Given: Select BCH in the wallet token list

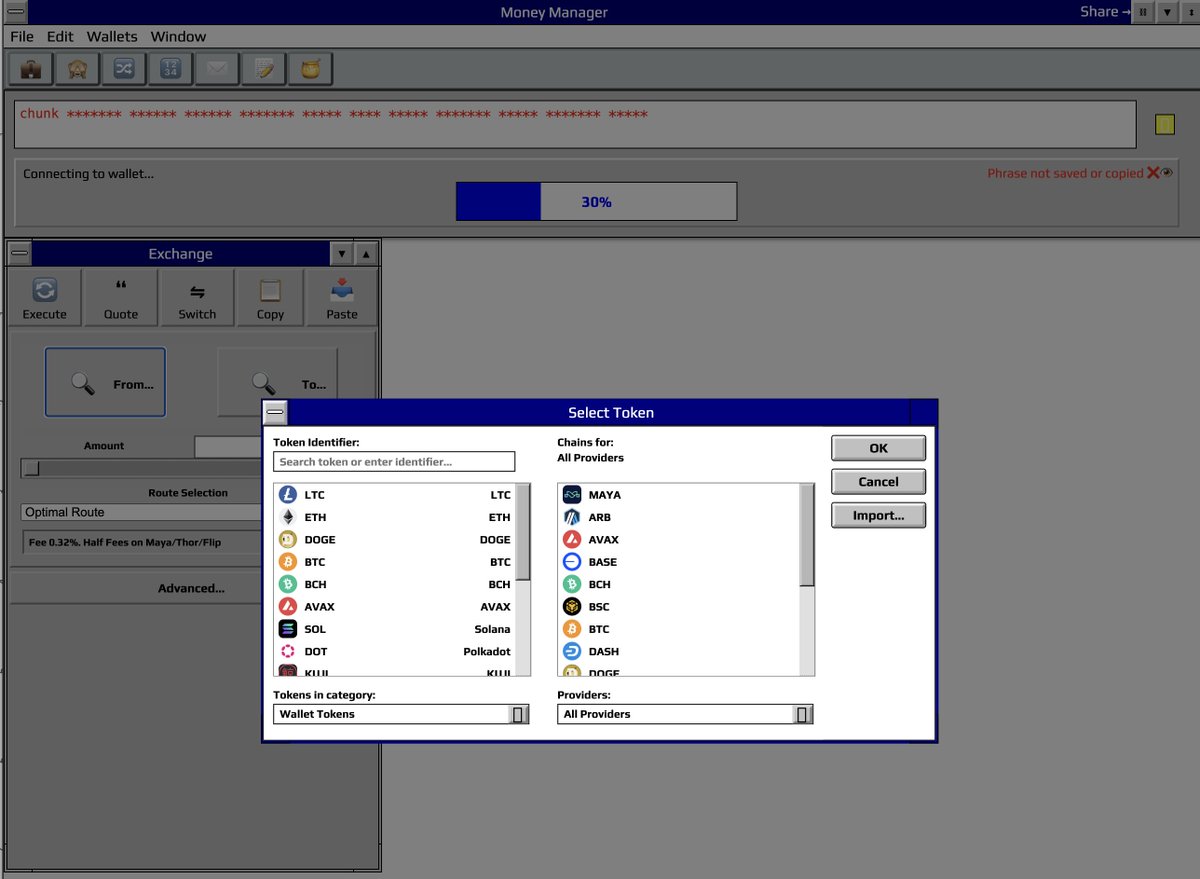Looking at the screenshot, I should tap(395, 584).
